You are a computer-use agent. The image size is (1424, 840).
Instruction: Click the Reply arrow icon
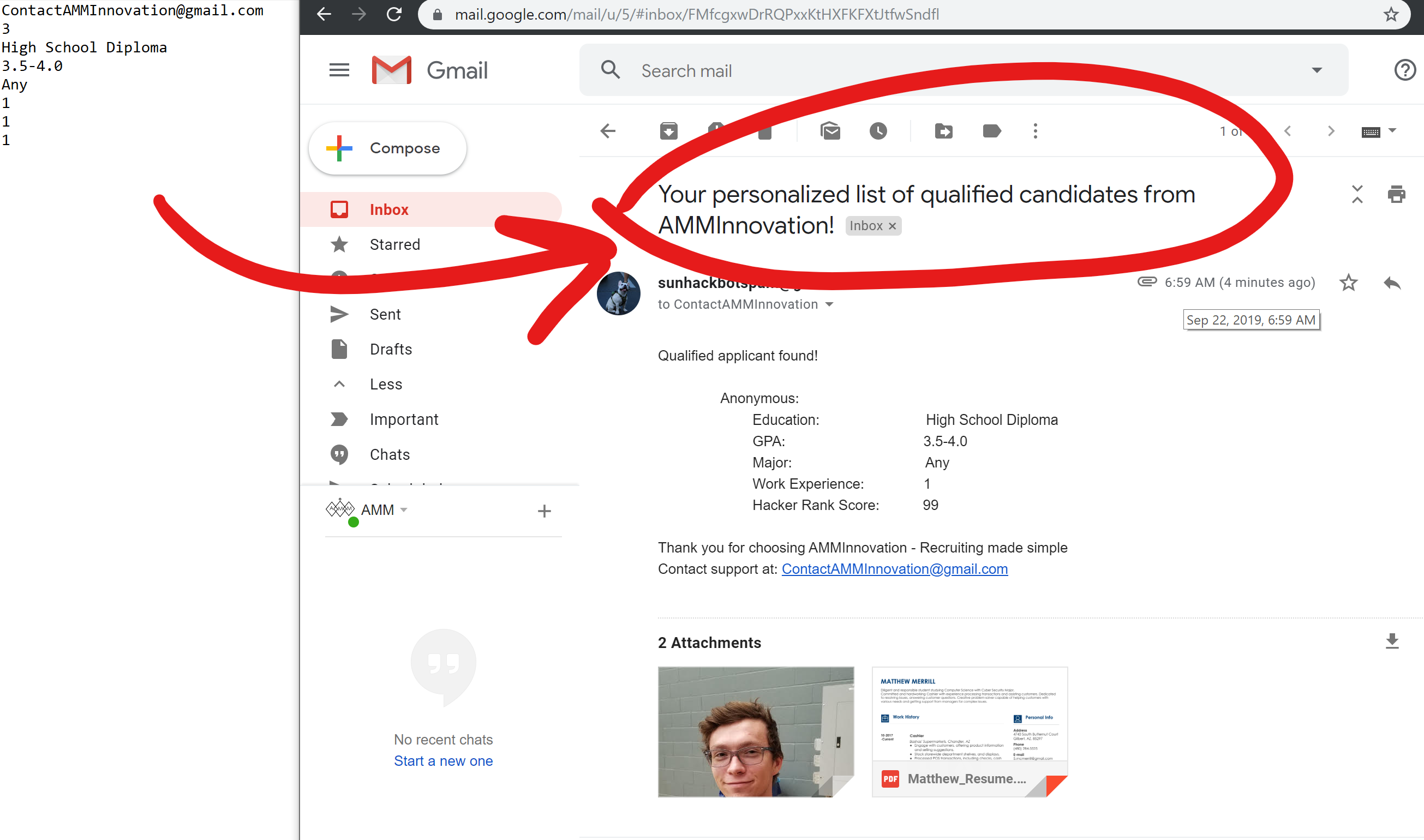1392,283
